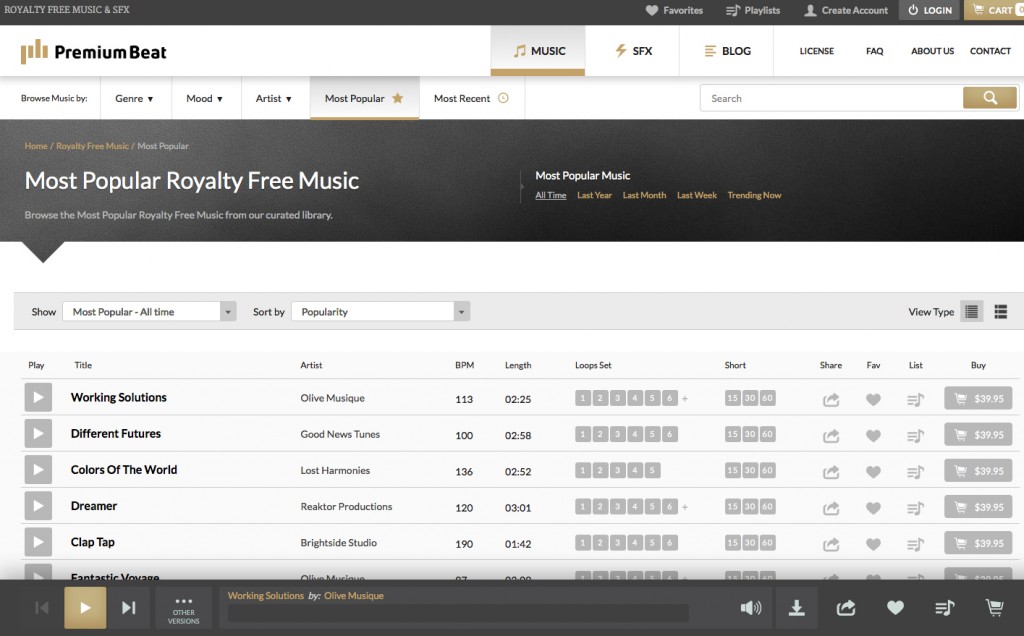This screenshot has height=636, width=1024.
Task: Share the Clap Tap track
Action: [831, 544]
